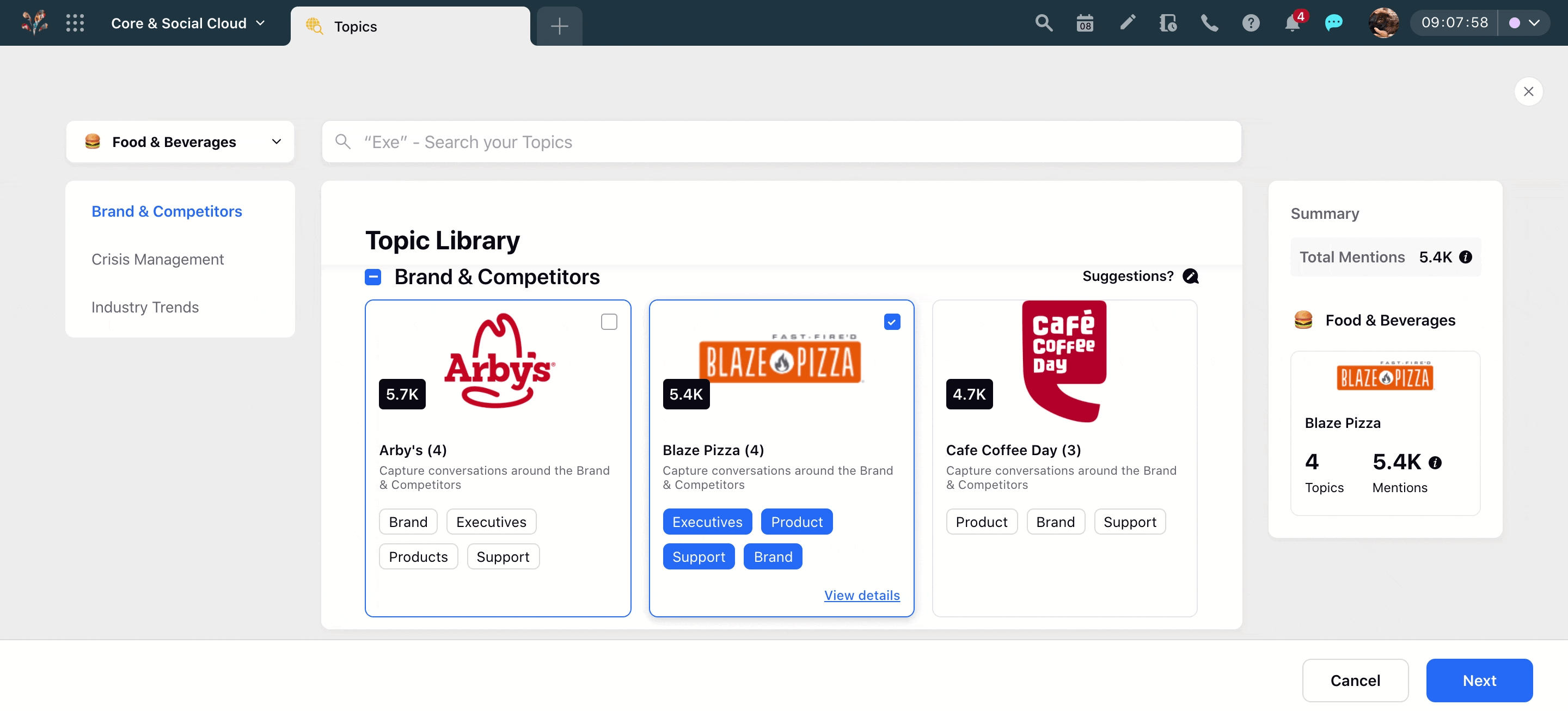This screenshot has height=711, width=1568.
Task: View details for Blaze Pizza topic
Action: click(861, 595)
